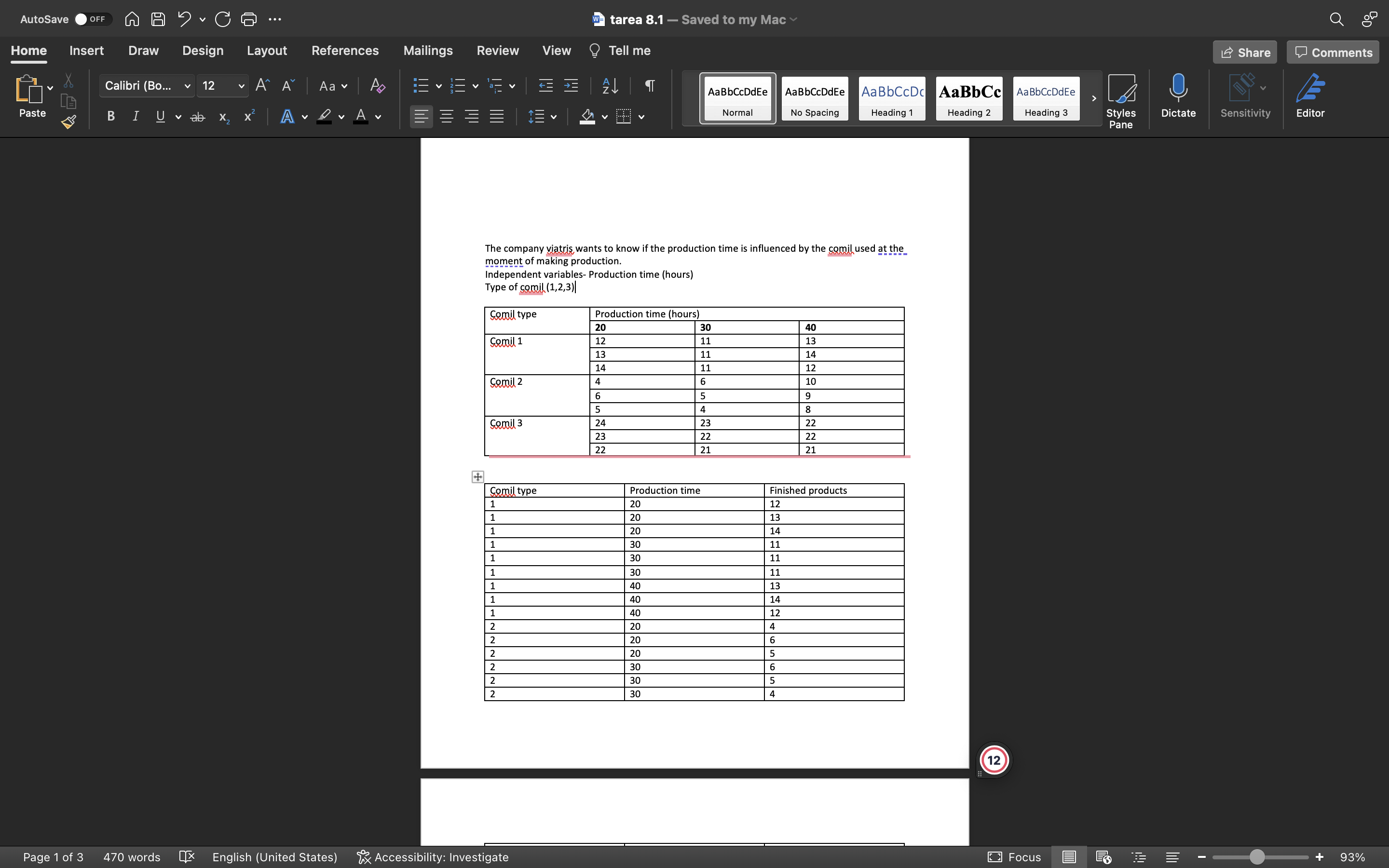Apply the Heading 1 style
The height and width of the screenshot is (868, 1389).
[891, 98]
